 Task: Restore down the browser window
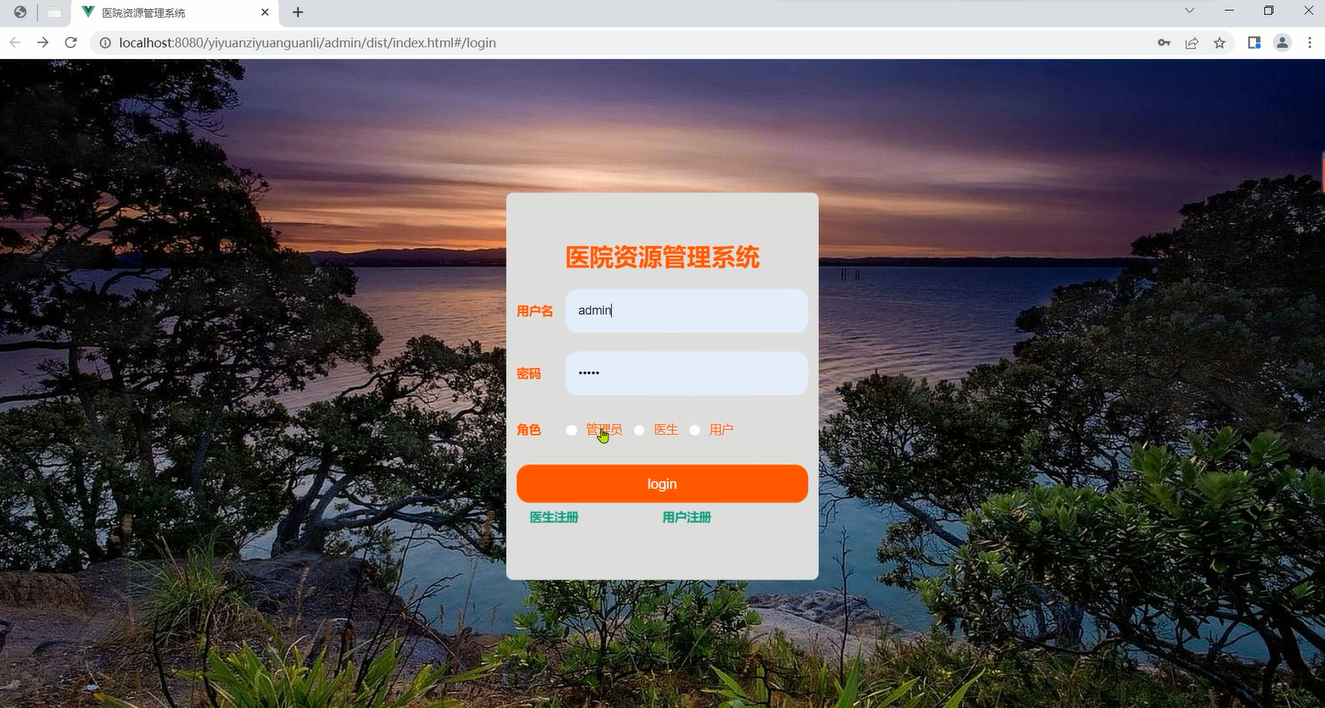click(1269, 11)
